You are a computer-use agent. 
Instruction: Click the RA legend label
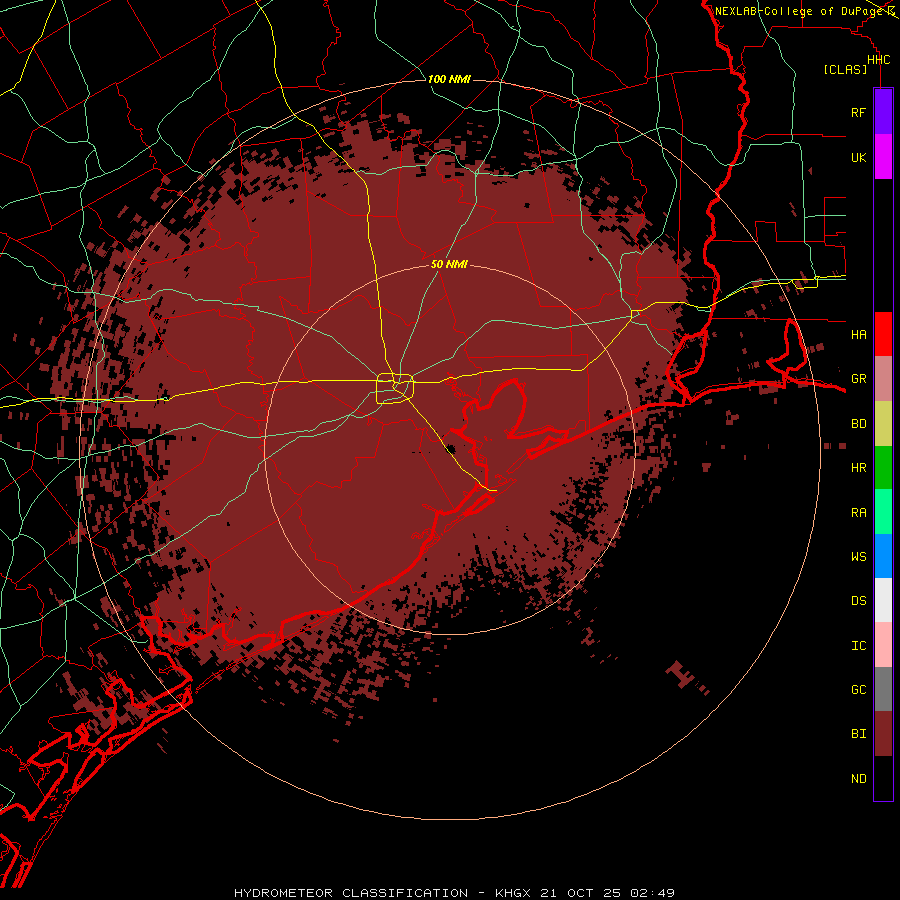[x=858, y=513]
